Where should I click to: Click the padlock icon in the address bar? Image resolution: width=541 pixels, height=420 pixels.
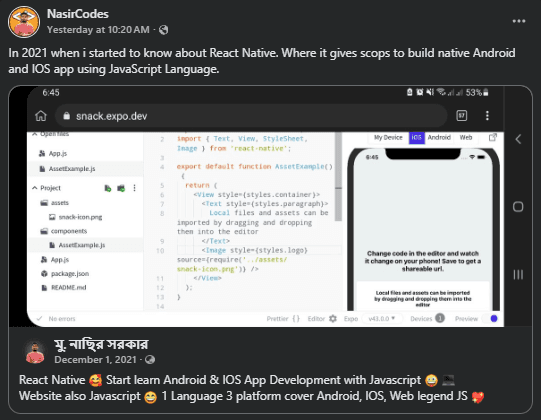point(67,116)
